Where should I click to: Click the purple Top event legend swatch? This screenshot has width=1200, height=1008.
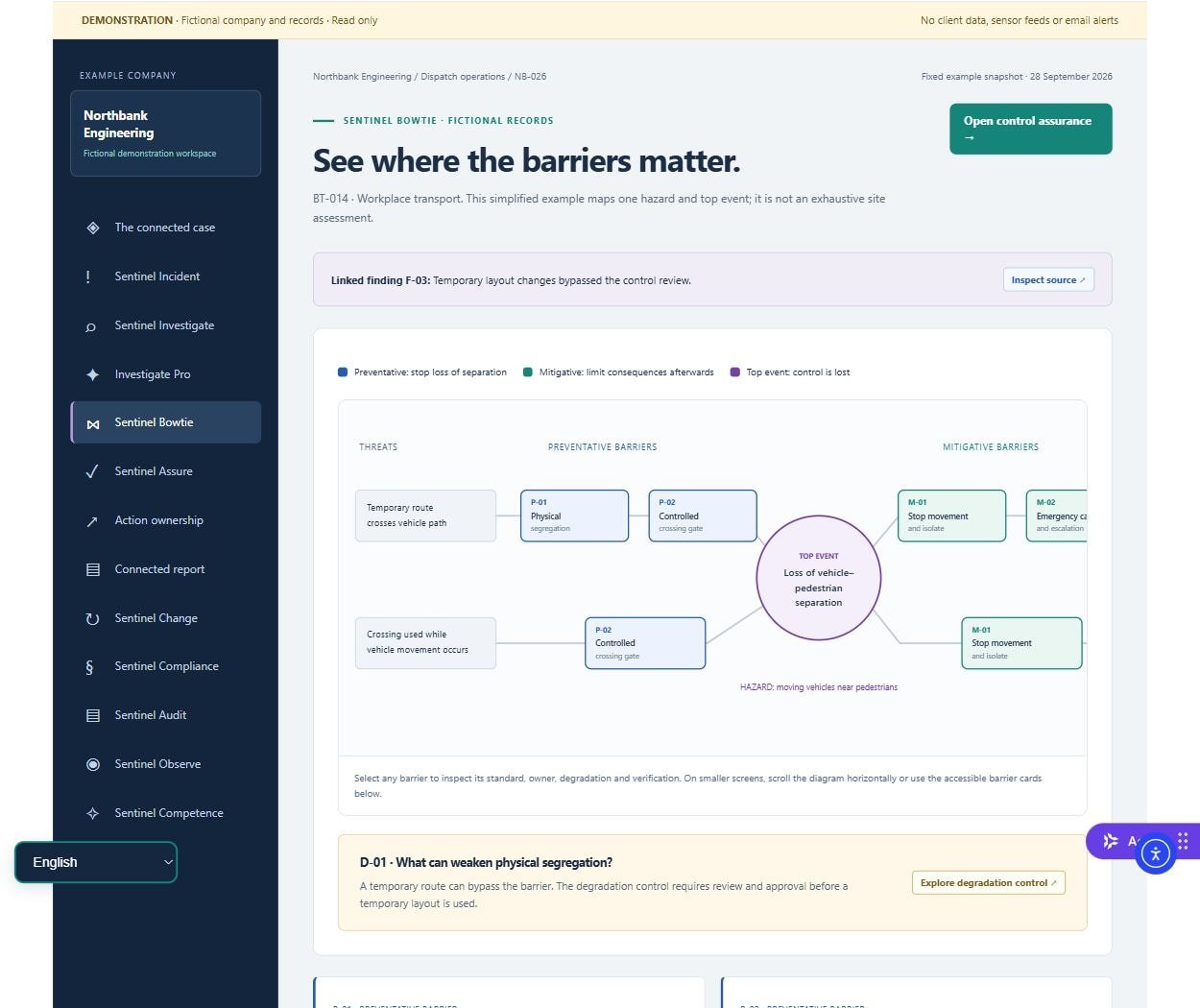point(735,372)
